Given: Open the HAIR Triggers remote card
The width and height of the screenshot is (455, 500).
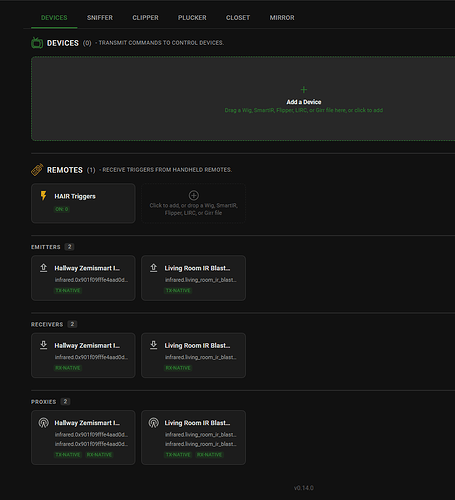Looking at the screenshot, I should coord(83,203).
